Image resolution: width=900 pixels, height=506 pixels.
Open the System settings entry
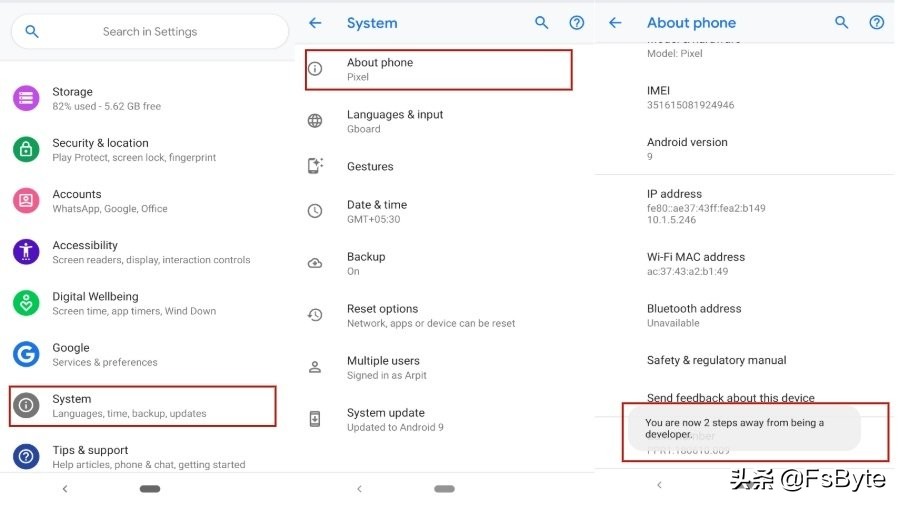(x=142, y=405)
